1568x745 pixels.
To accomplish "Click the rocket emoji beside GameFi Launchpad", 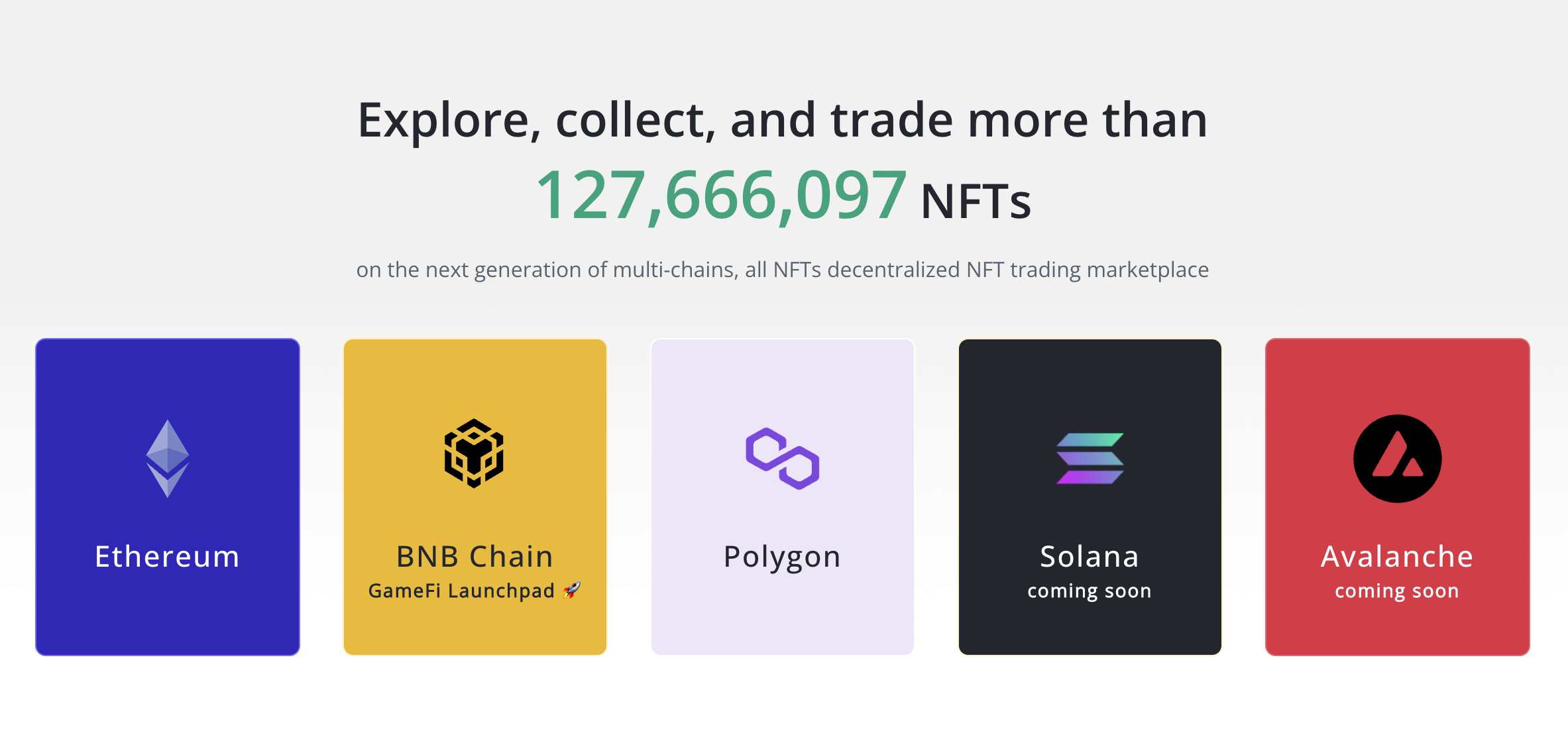I will (x=571, y=590).
